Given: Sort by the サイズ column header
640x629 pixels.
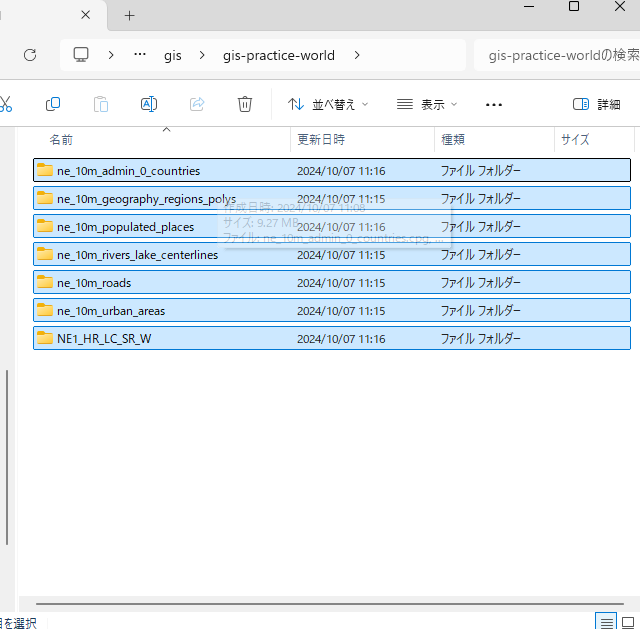Looking at the screenshot, I should [x=594, y=140].
